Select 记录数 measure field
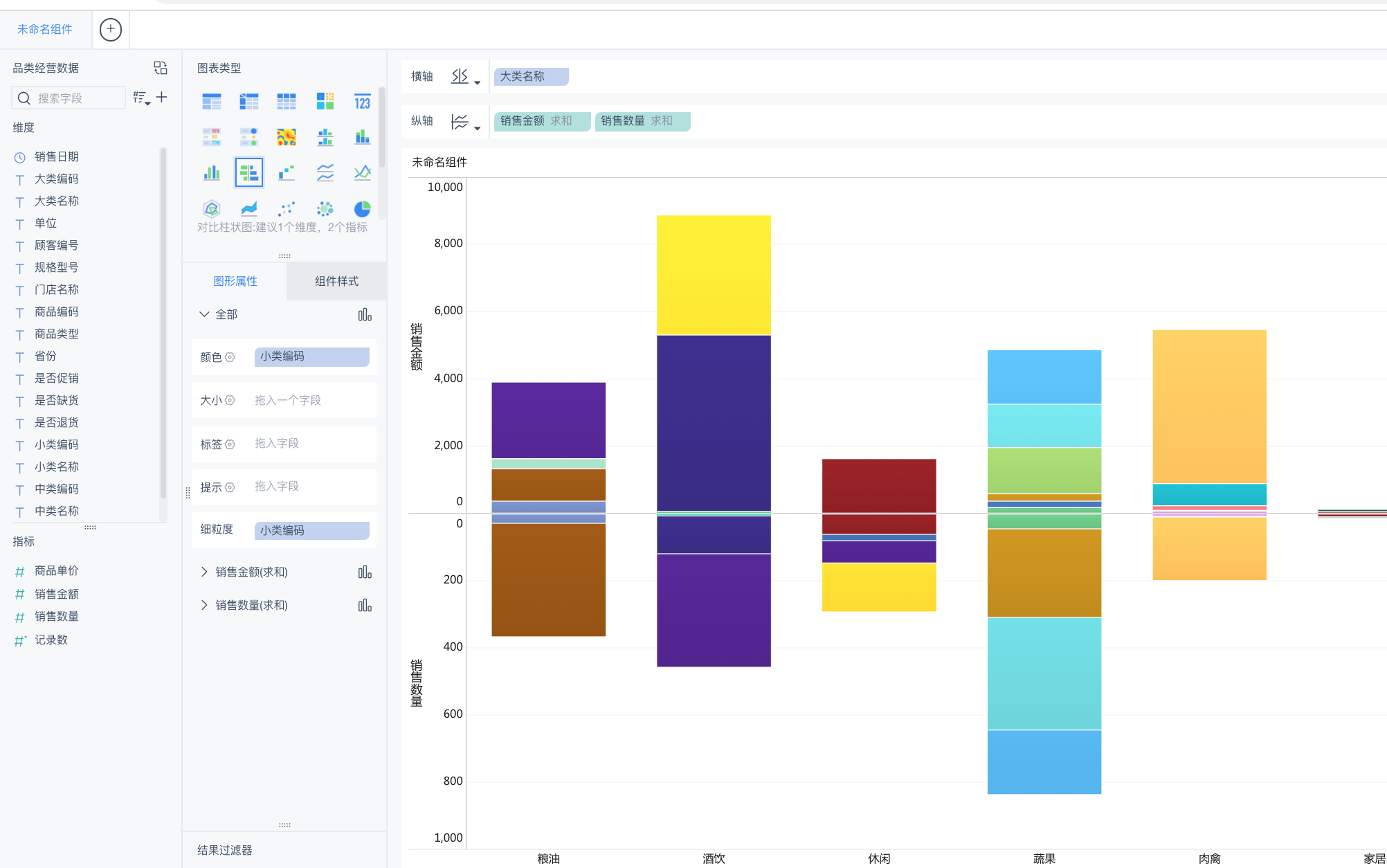This screenshot has width=1387, height=868. click(51, 640)
